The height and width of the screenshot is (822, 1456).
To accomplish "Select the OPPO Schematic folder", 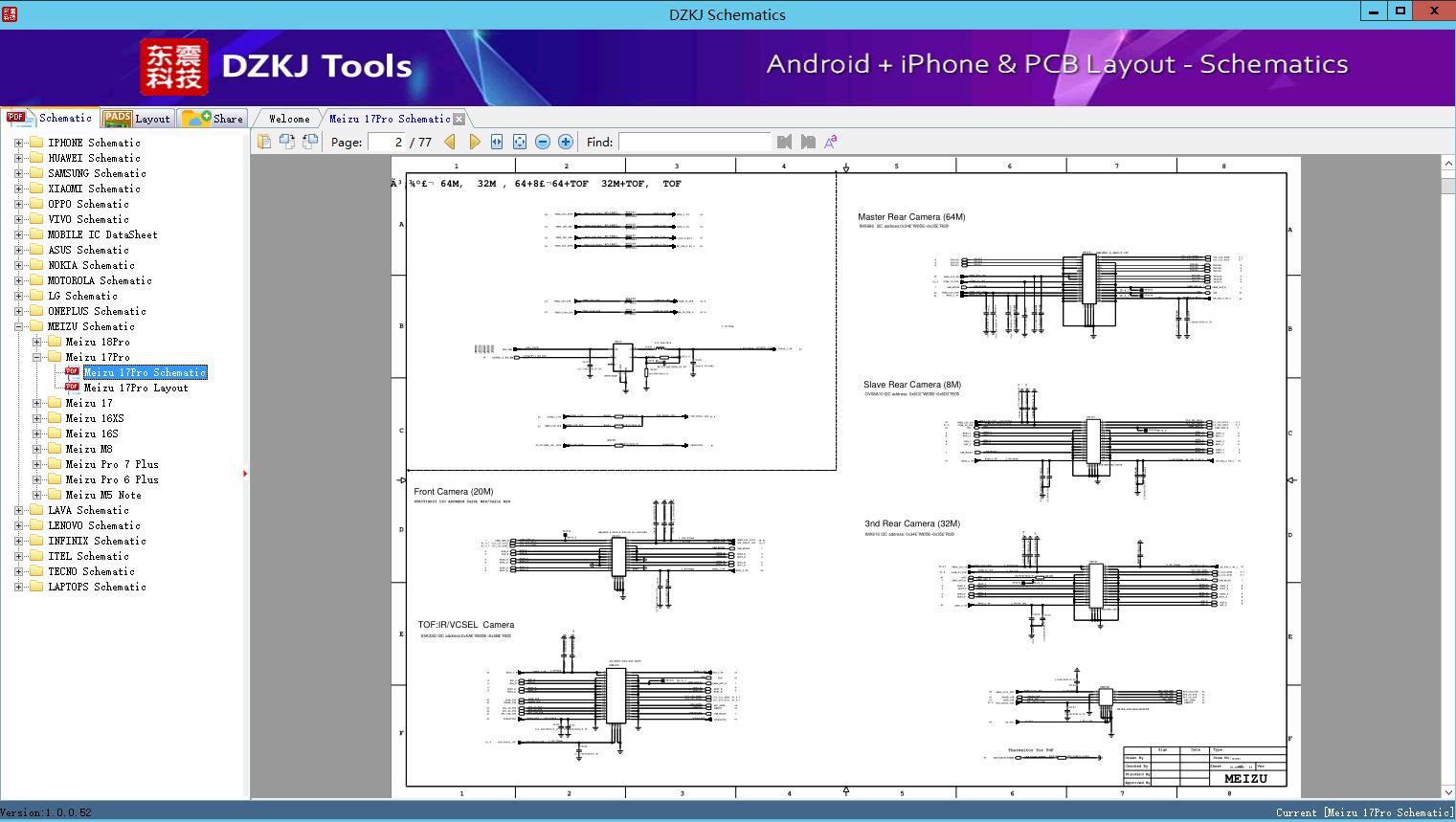I will pyautogui.click(x=88, y=204).
